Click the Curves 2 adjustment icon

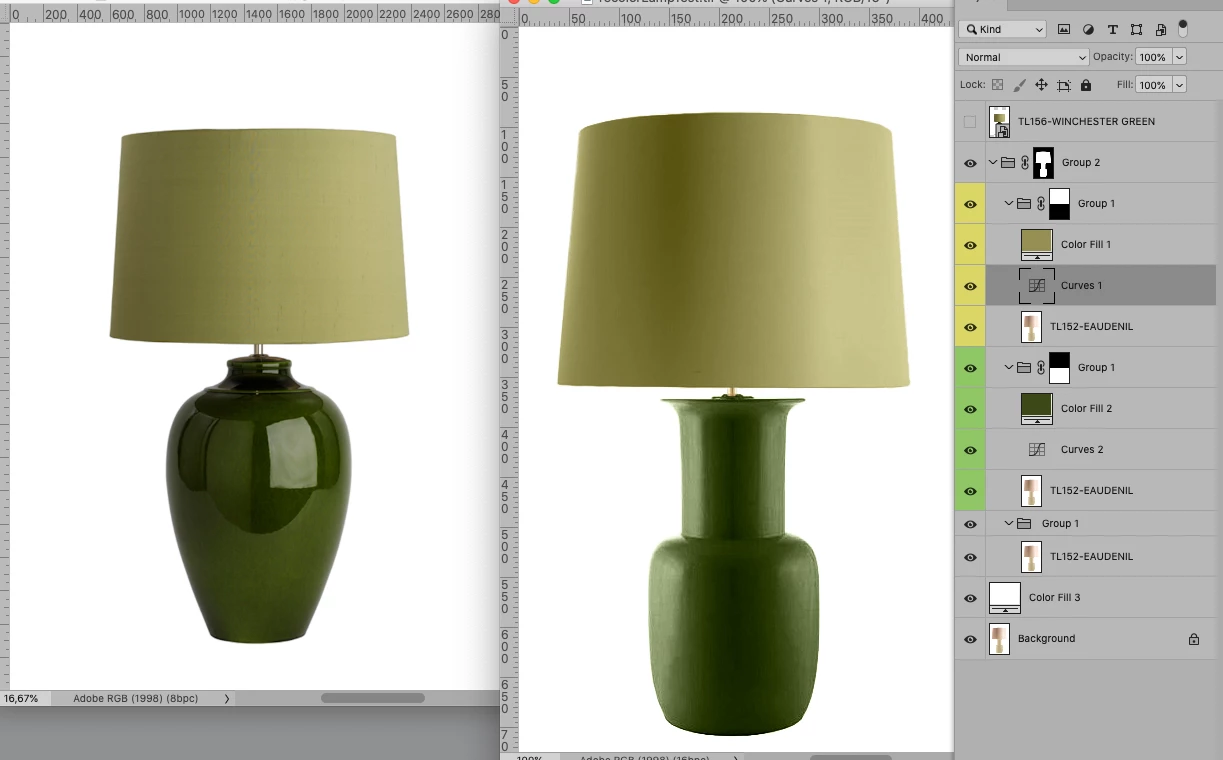point(1037,449)
